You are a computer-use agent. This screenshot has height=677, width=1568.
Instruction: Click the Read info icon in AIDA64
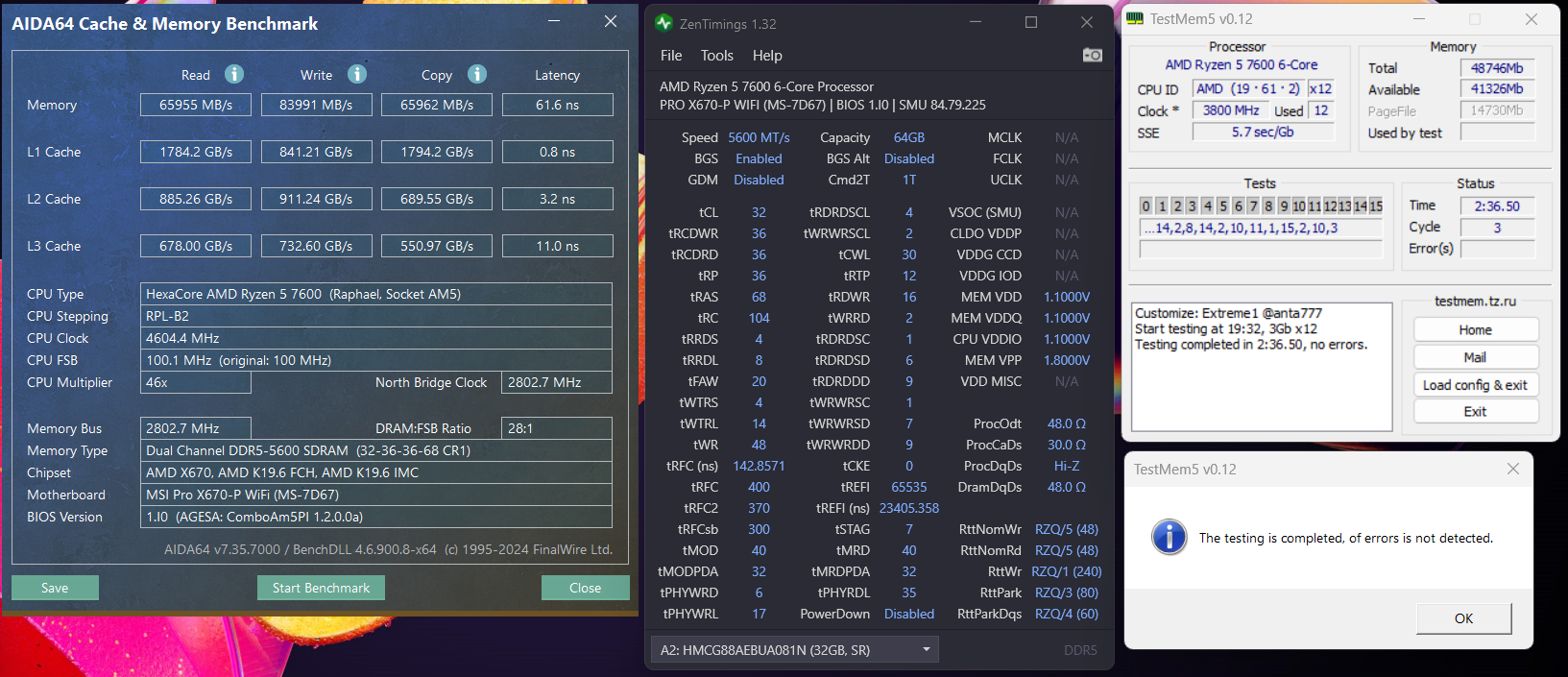(234, 74)
